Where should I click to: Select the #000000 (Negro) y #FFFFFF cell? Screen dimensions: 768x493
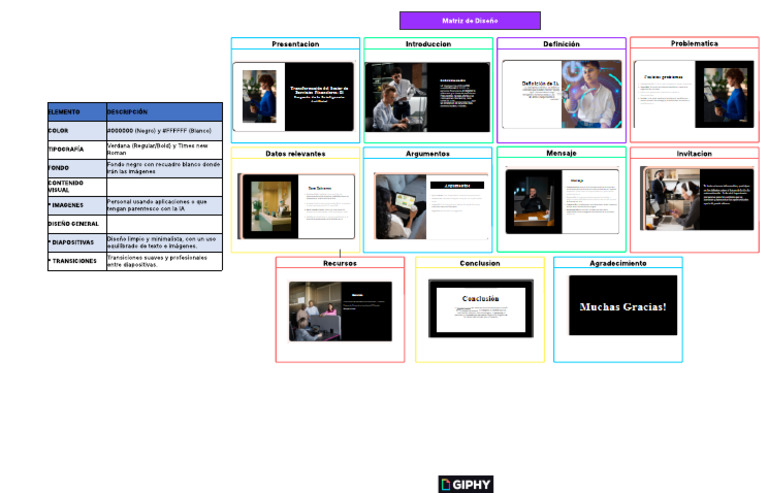pyautogui.click(x=164, y=131)
